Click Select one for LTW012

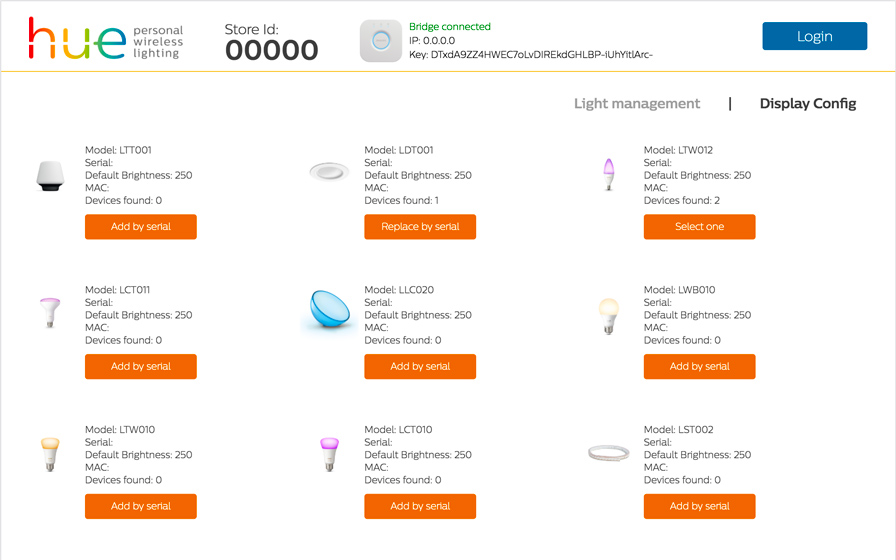699,226
